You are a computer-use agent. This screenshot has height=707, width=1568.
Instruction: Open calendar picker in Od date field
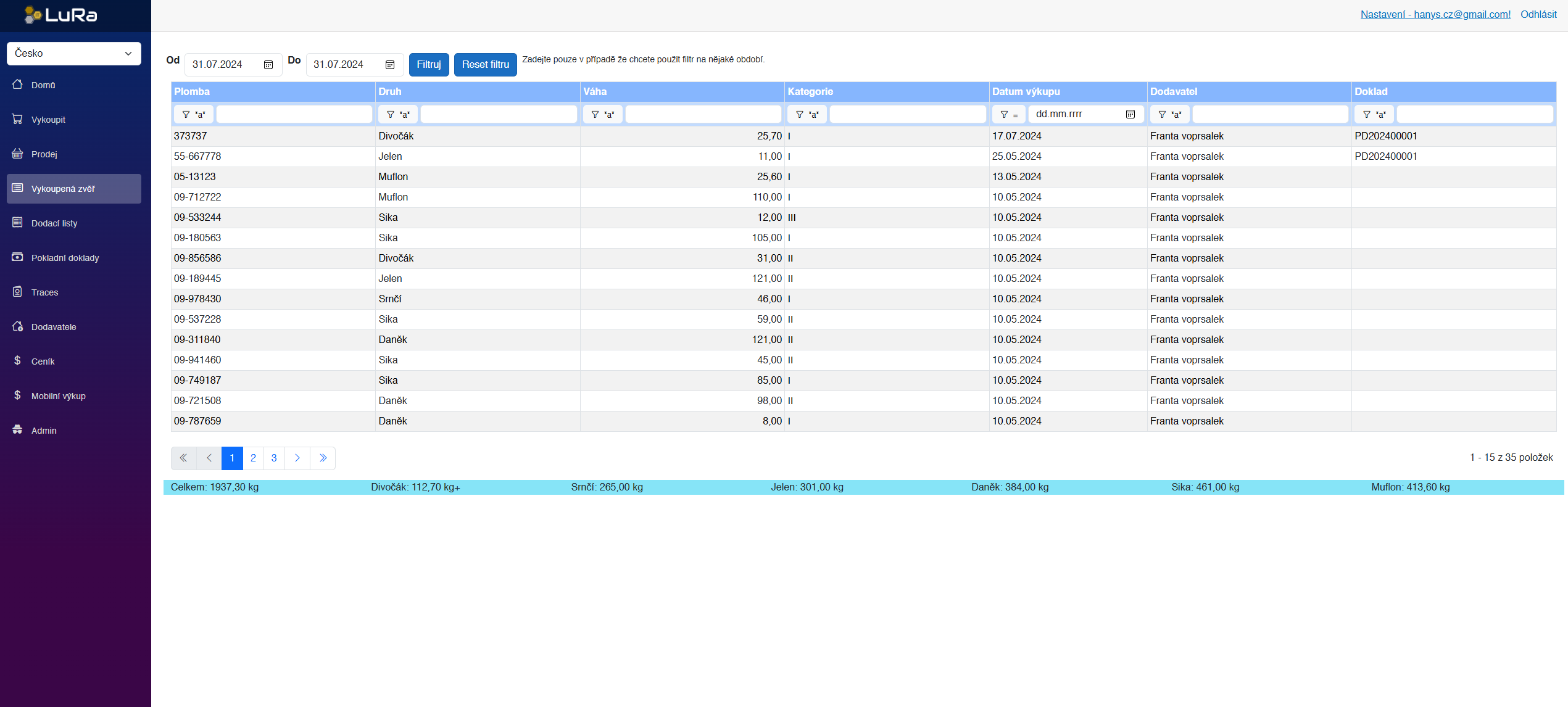268,65
